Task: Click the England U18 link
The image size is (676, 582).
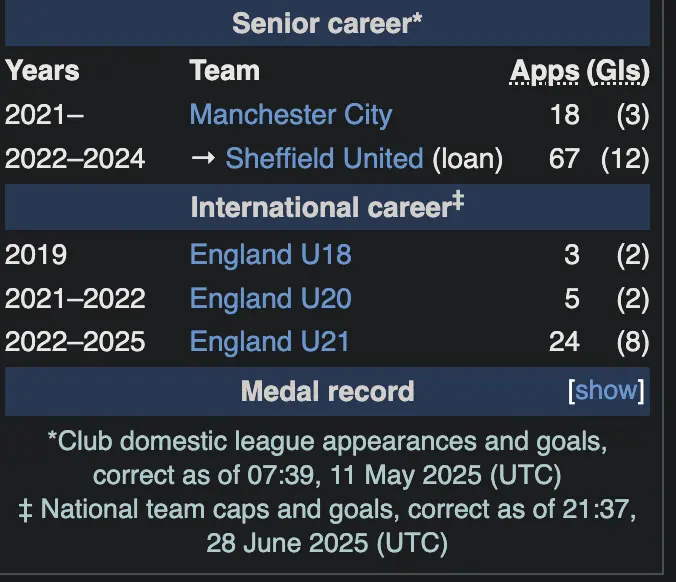Action: point(270,255)
